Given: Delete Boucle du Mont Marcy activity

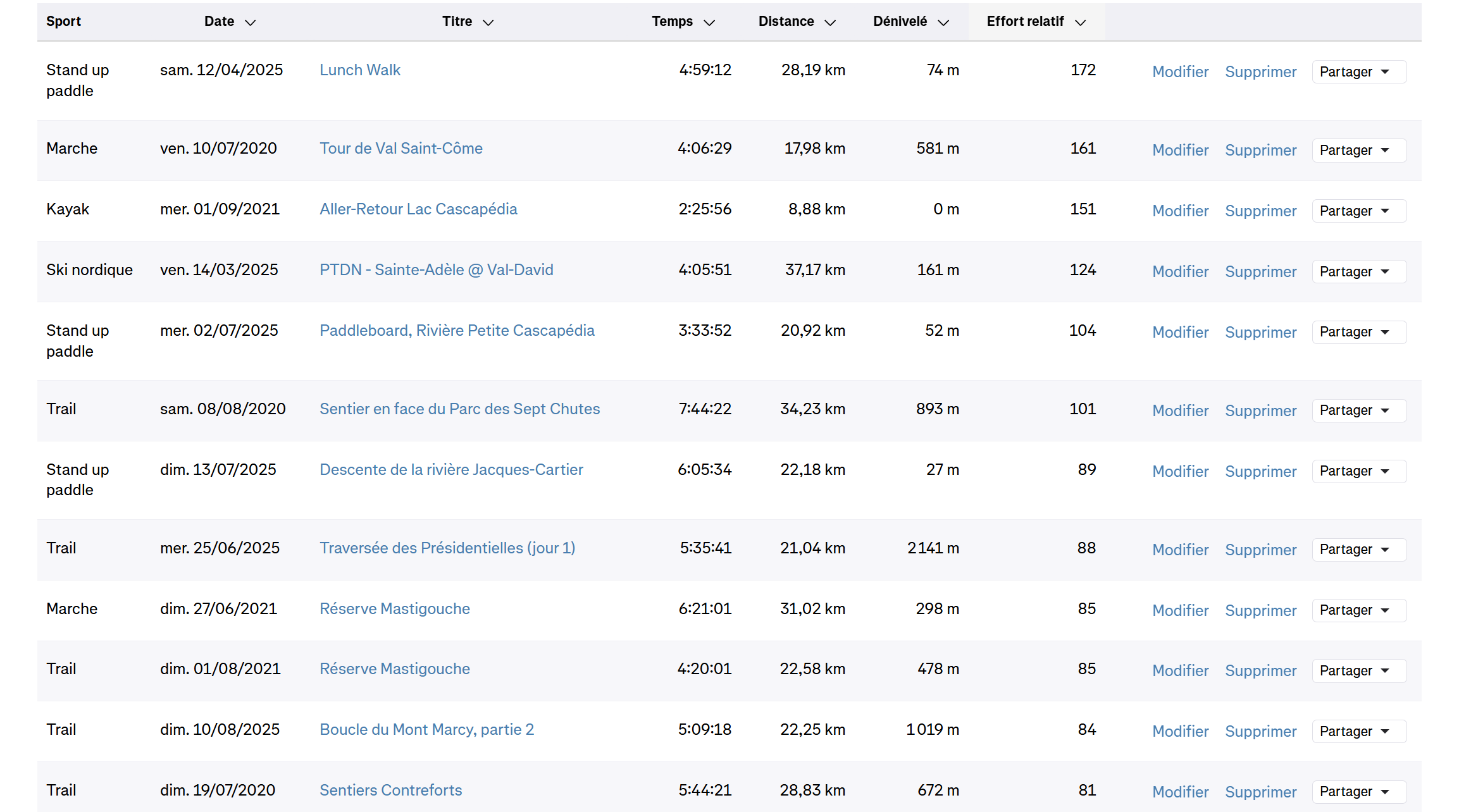Looking at the screenshot, I should pyautogui.click(x=1260, y=732).
